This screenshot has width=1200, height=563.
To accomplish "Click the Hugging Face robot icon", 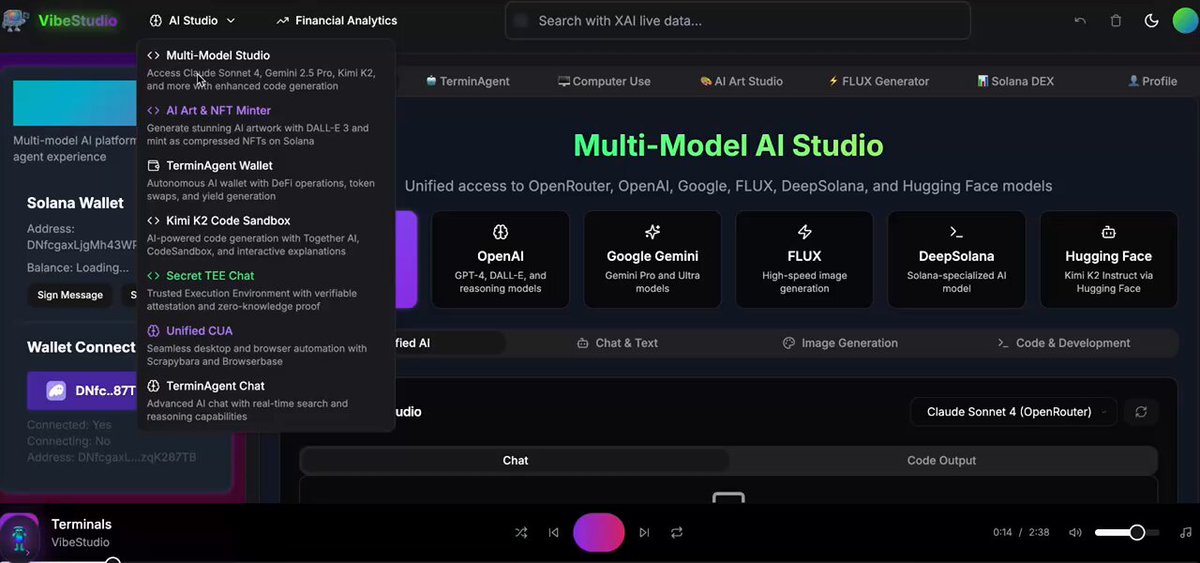I will tap(1108, 232).
